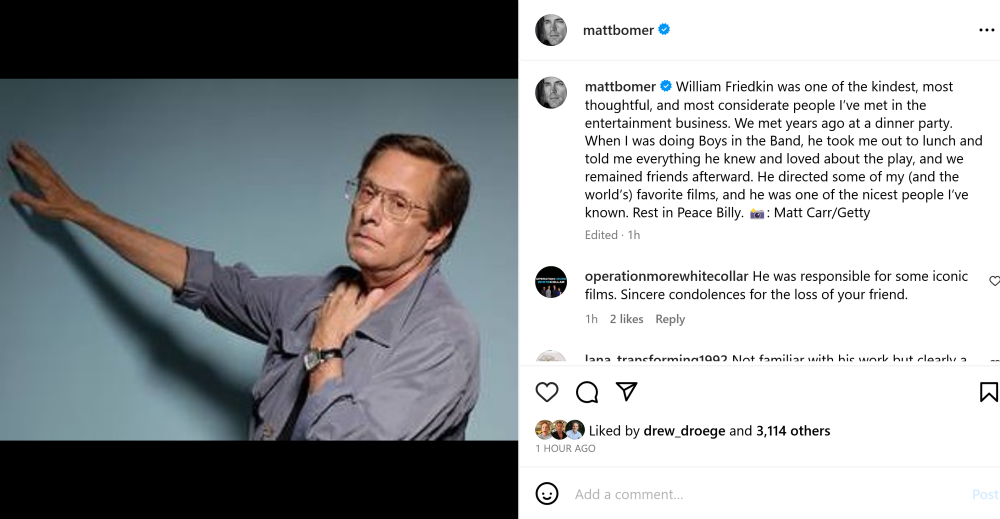The width and height of the screenshot is (1000, 519).
Task: Open emoji picker in comment box
Action: coord(547,494)
